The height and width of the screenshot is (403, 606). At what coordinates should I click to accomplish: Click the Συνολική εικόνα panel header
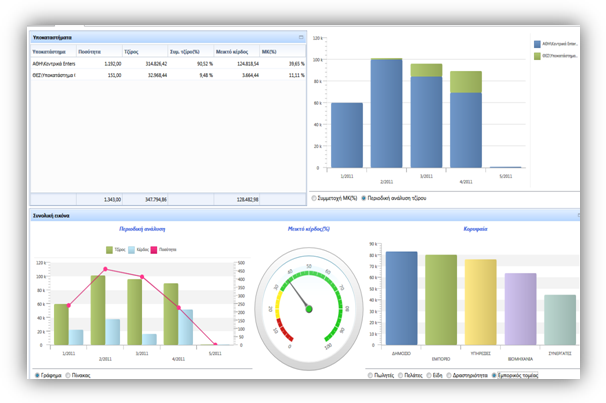tap(305, 215)
